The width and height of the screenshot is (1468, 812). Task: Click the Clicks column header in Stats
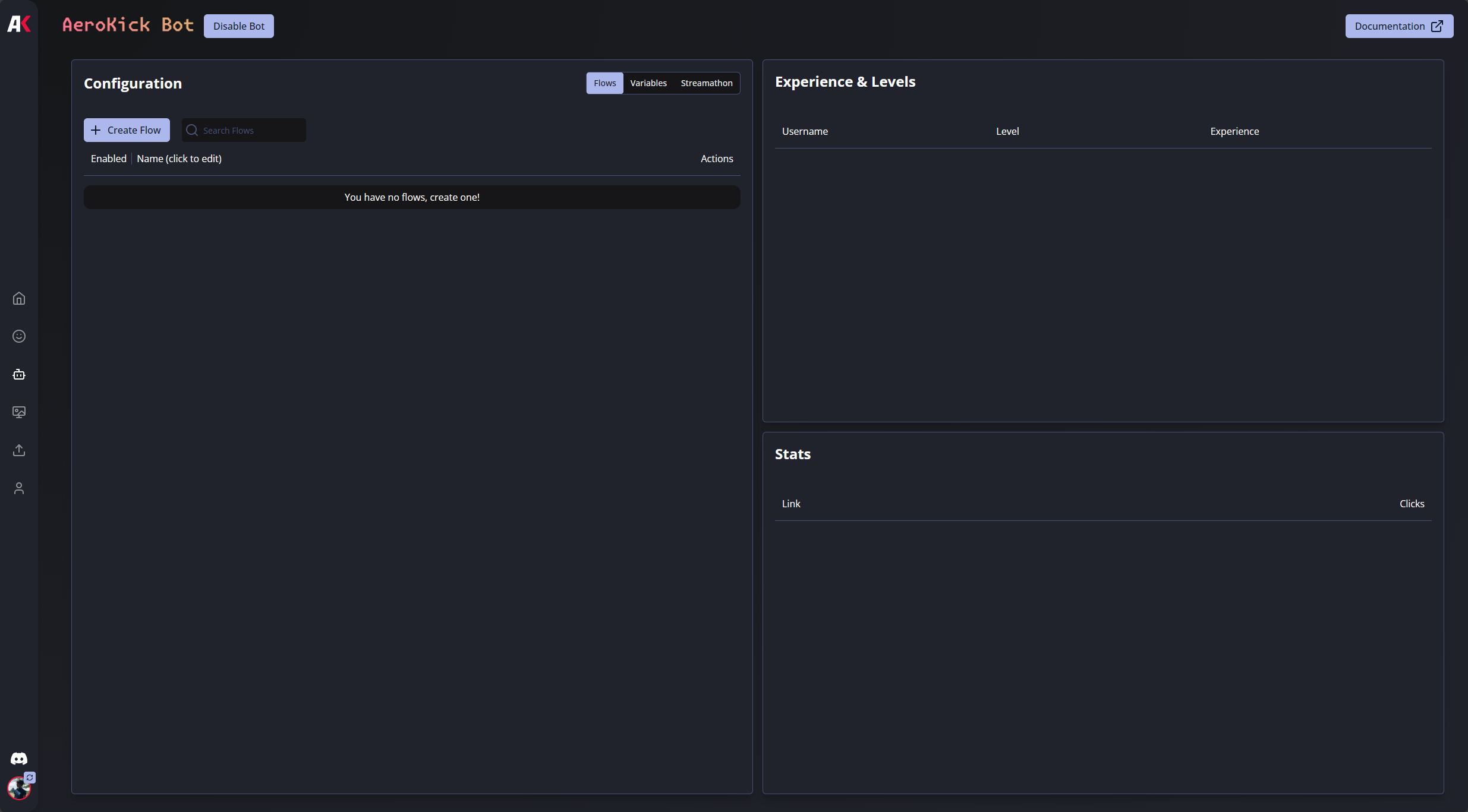coord(1412,504)
